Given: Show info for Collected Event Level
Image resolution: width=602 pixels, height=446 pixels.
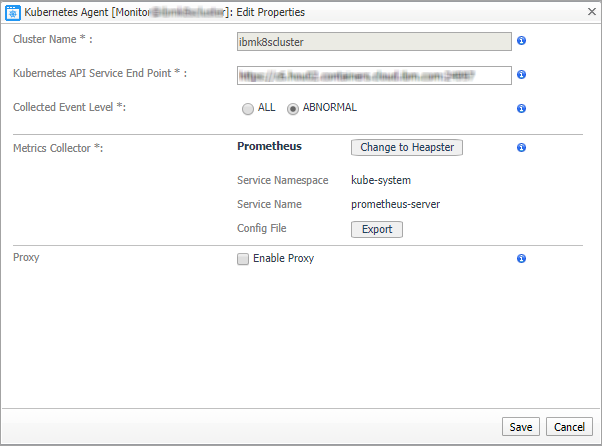Looking at the screenshot, I should (521, 108).
